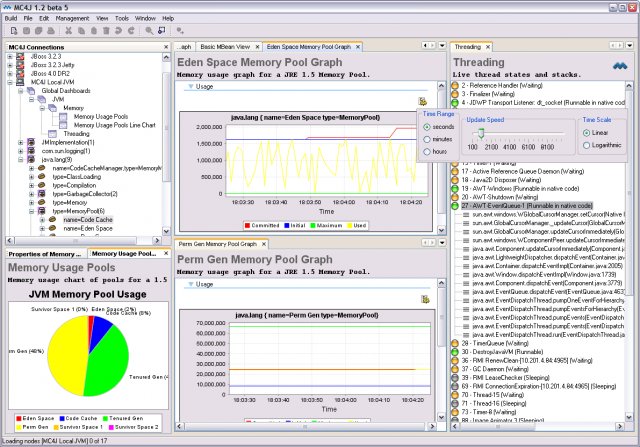Viewport: 640px width, 447px height.
Task: Click the Print toolbar icon
Action: tap(51, 31)
